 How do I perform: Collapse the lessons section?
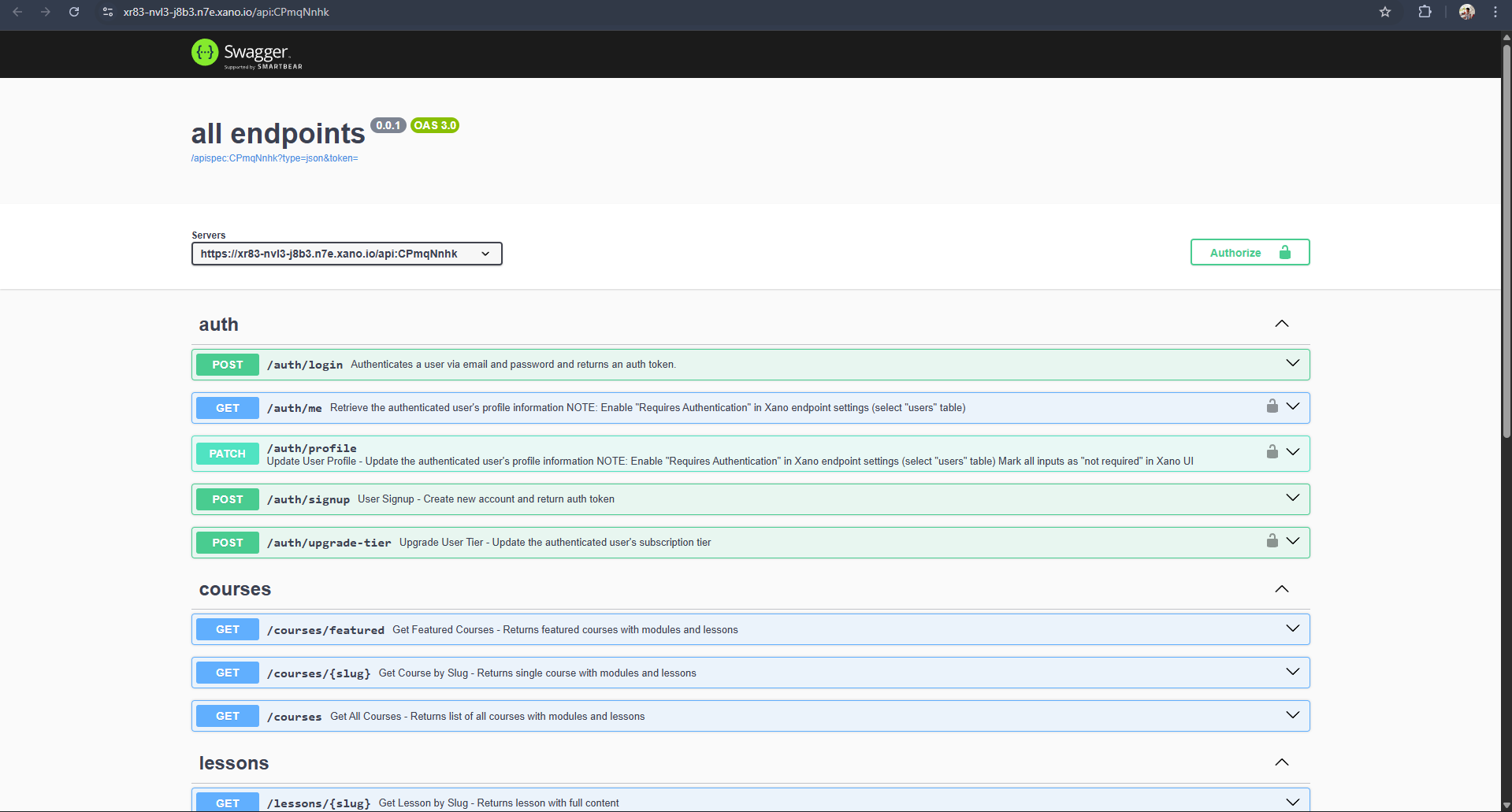(x=1282, y=762)
